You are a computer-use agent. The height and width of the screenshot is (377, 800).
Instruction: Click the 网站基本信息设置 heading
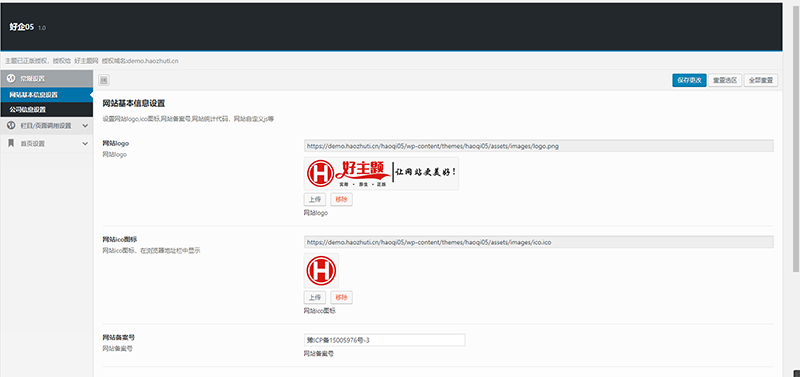coord(134,104)
